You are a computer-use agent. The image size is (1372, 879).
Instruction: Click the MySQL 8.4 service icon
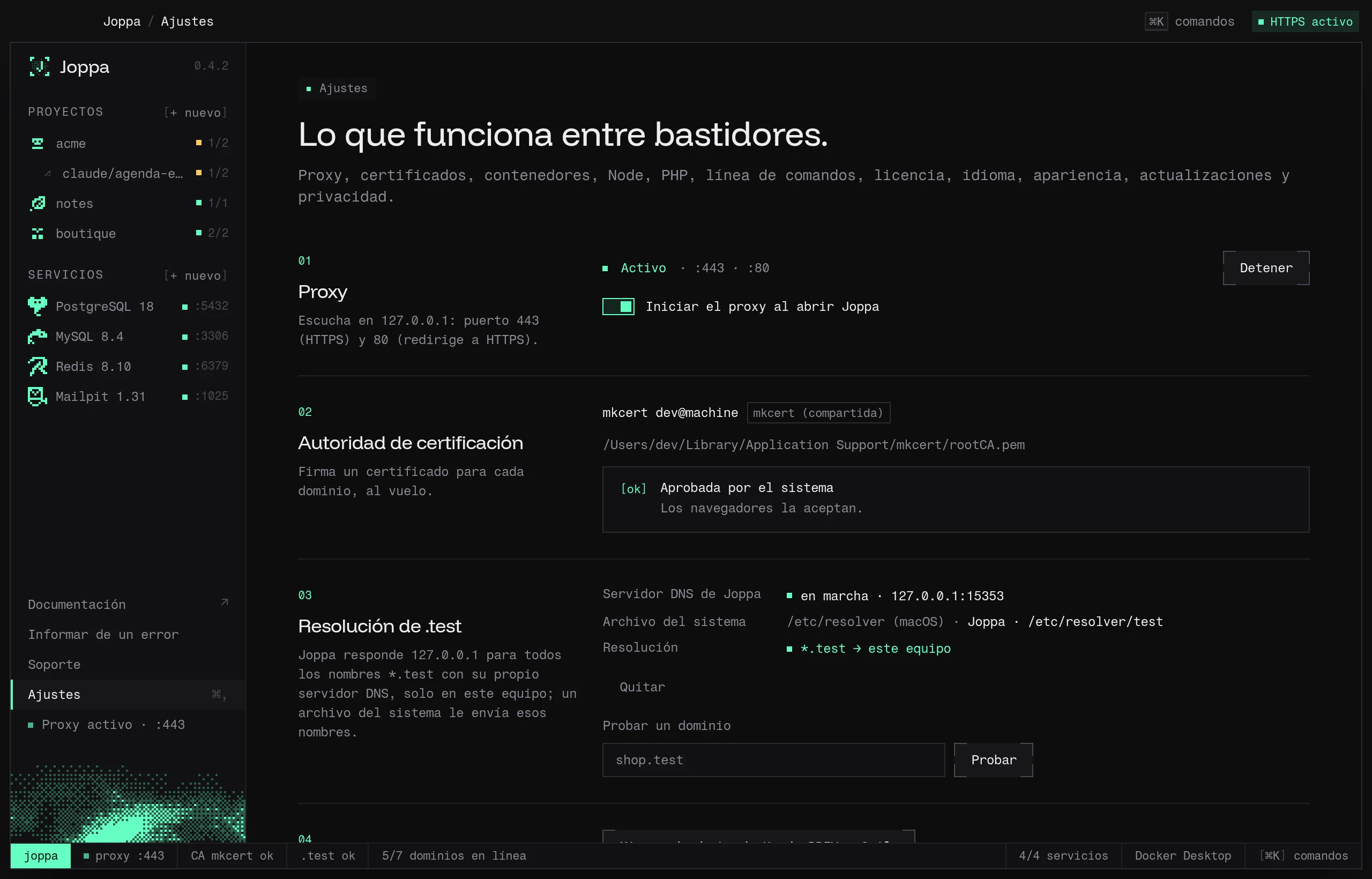pyautogui.click(x=38, y=336)
